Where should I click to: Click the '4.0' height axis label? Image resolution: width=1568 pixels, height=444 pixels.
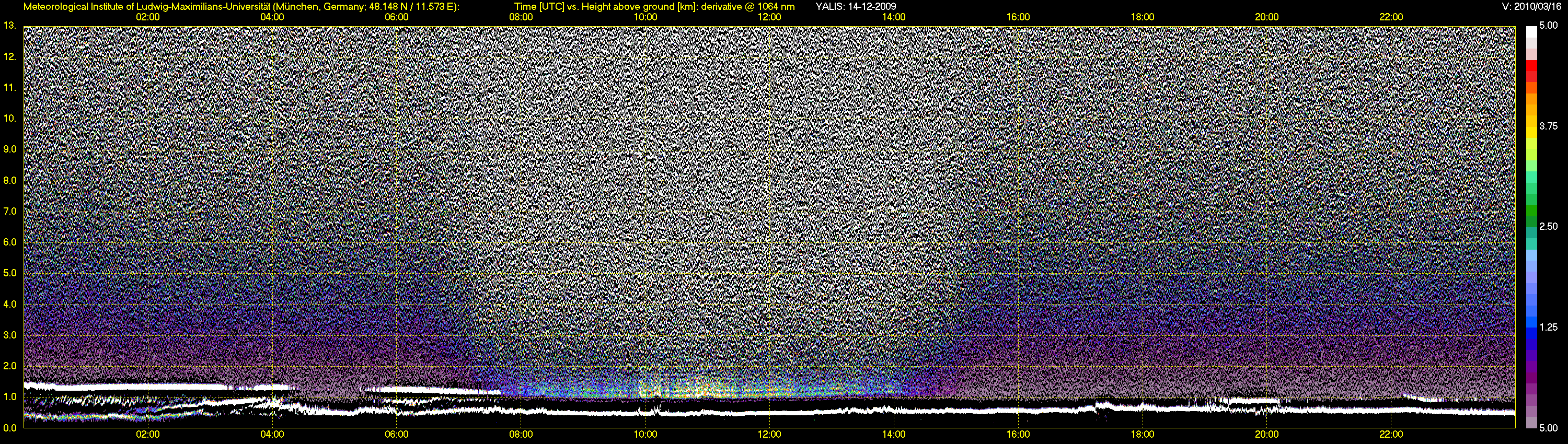[10, 304]
